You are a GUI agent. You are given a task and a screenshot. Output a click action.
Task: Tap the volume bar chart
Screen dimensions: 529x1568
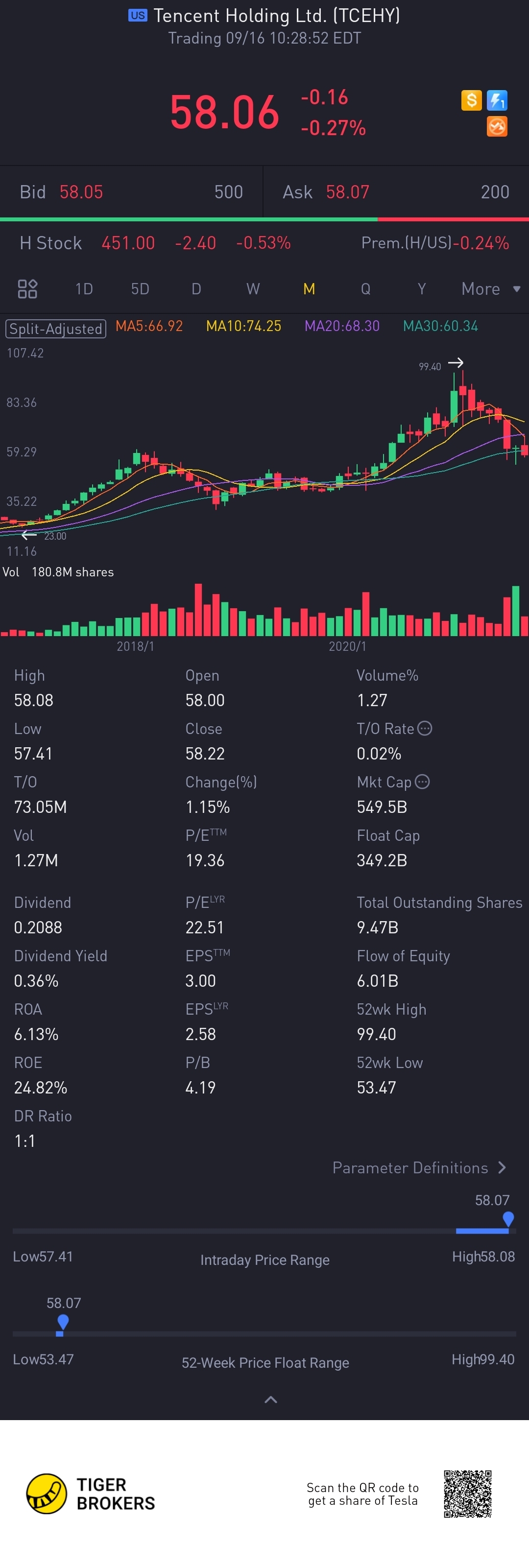264,610
